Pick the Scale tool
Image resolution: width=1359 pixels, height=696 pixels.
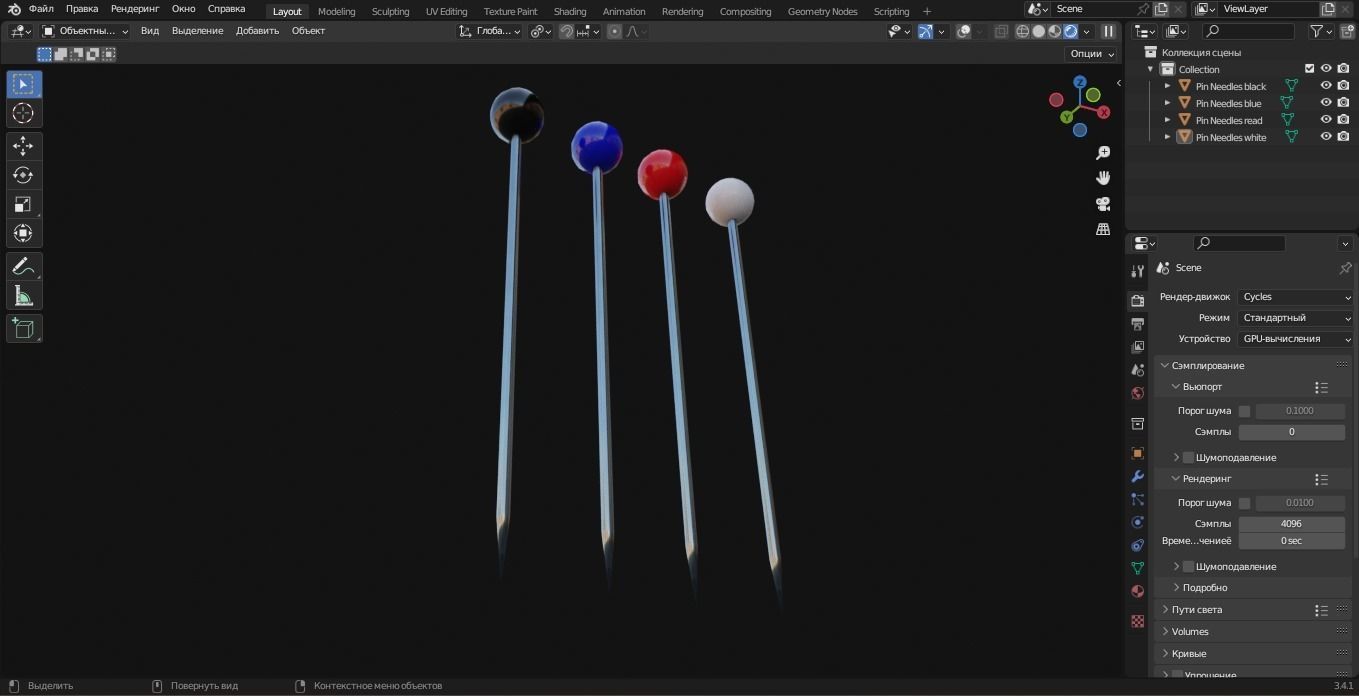coord(23,204)
